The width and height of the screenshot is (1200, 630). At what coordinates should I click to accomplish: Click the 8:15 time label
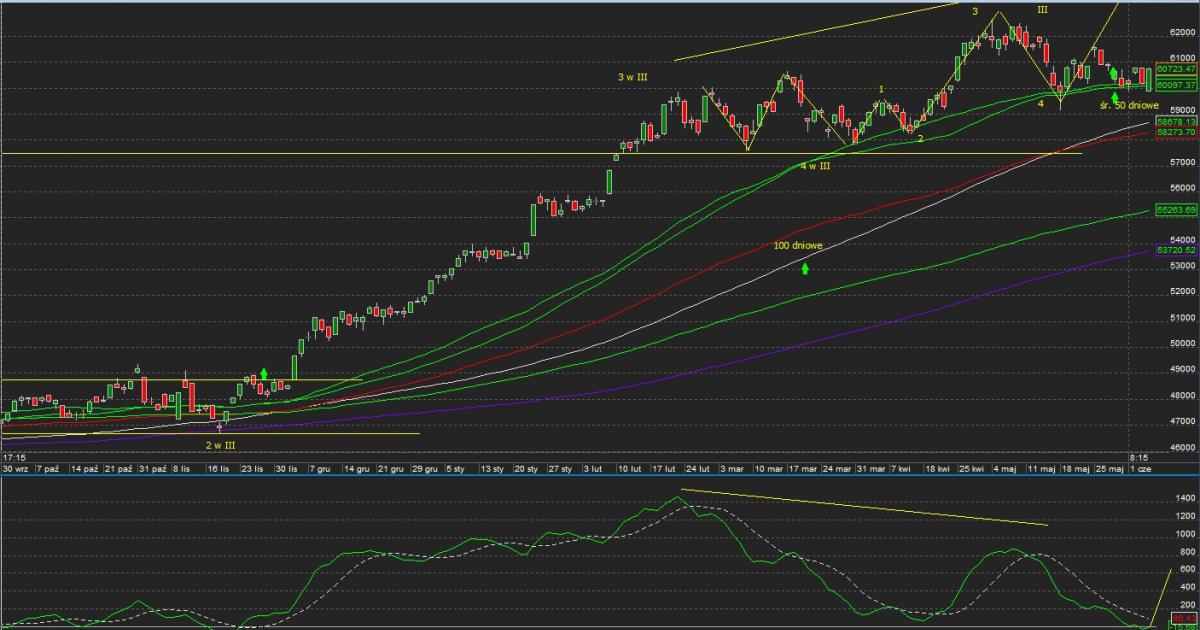pyautogui.click(x=1138, y=457)
